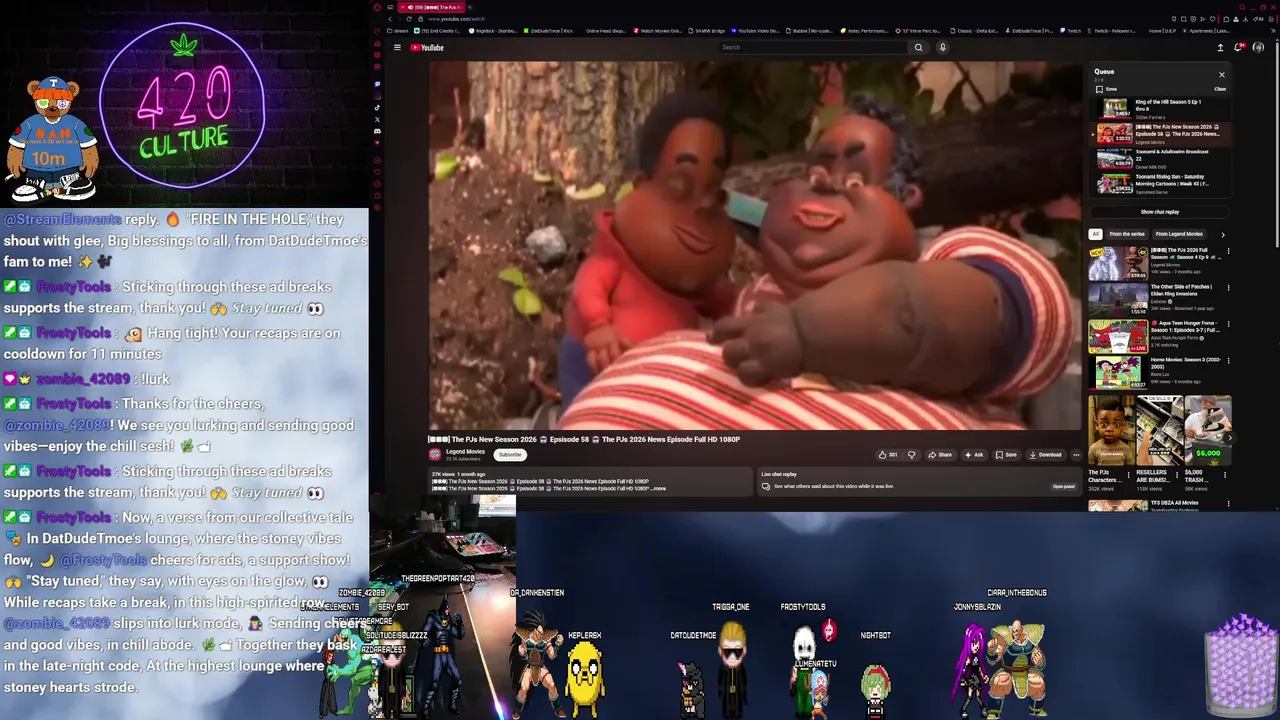The image size is (1280, 720).
Task: Reload the page with browser refresh icon
Action: coord(410,19)
